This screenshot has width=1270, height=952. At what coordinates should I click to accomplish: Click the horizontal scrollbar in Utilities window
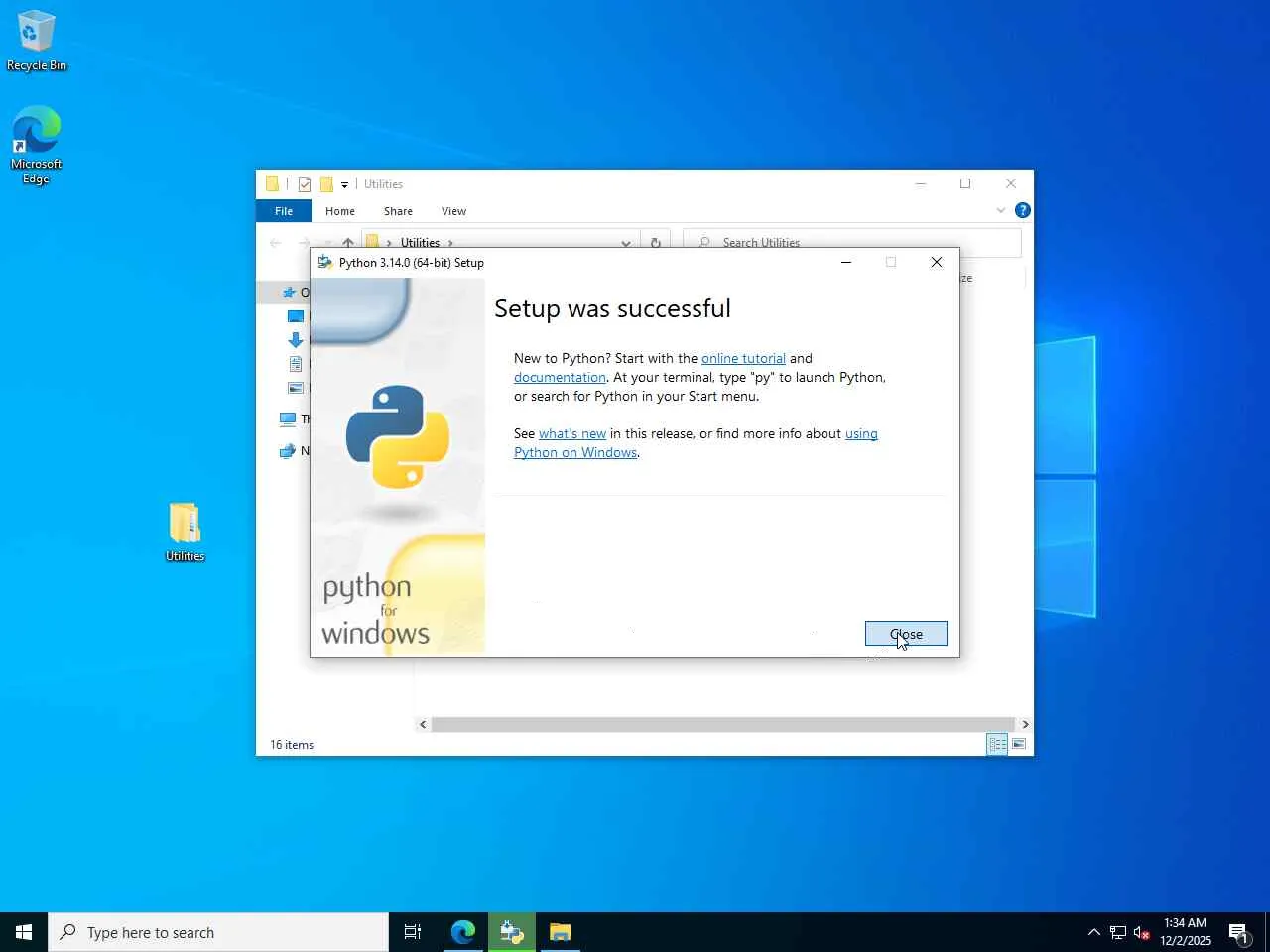[723, 724]
